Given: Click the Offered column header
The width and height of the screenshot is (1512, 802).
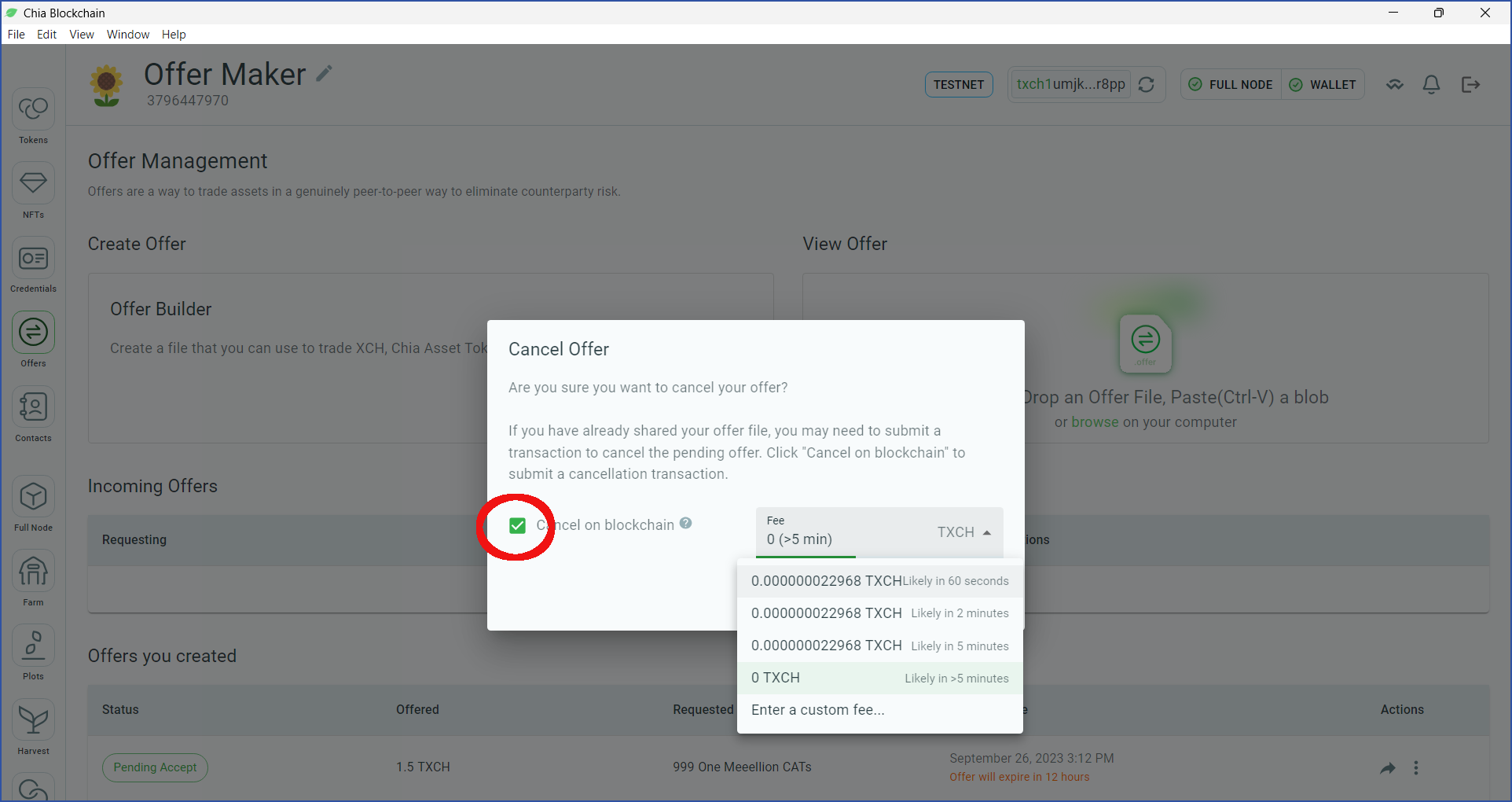Looking at the screenshot, I should tap(417, 710).
